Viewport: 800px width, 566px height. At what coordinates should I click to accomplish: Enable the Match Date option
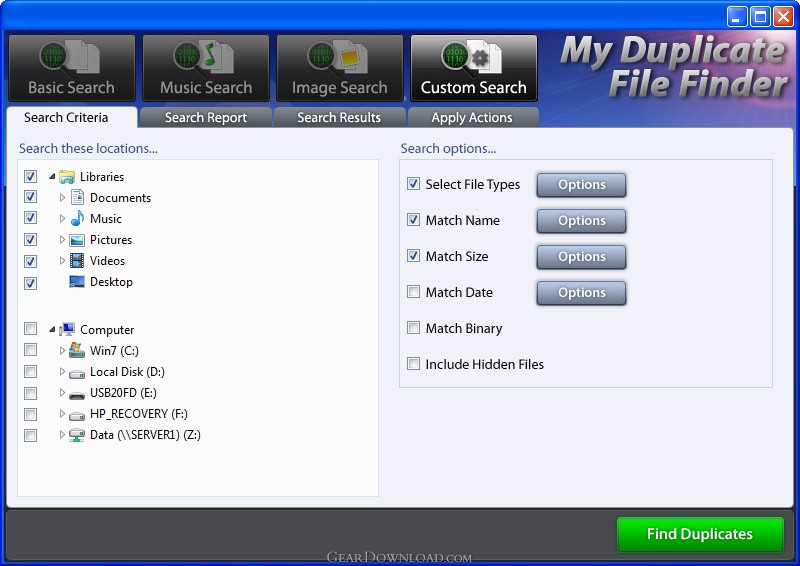tap(413, 291)
